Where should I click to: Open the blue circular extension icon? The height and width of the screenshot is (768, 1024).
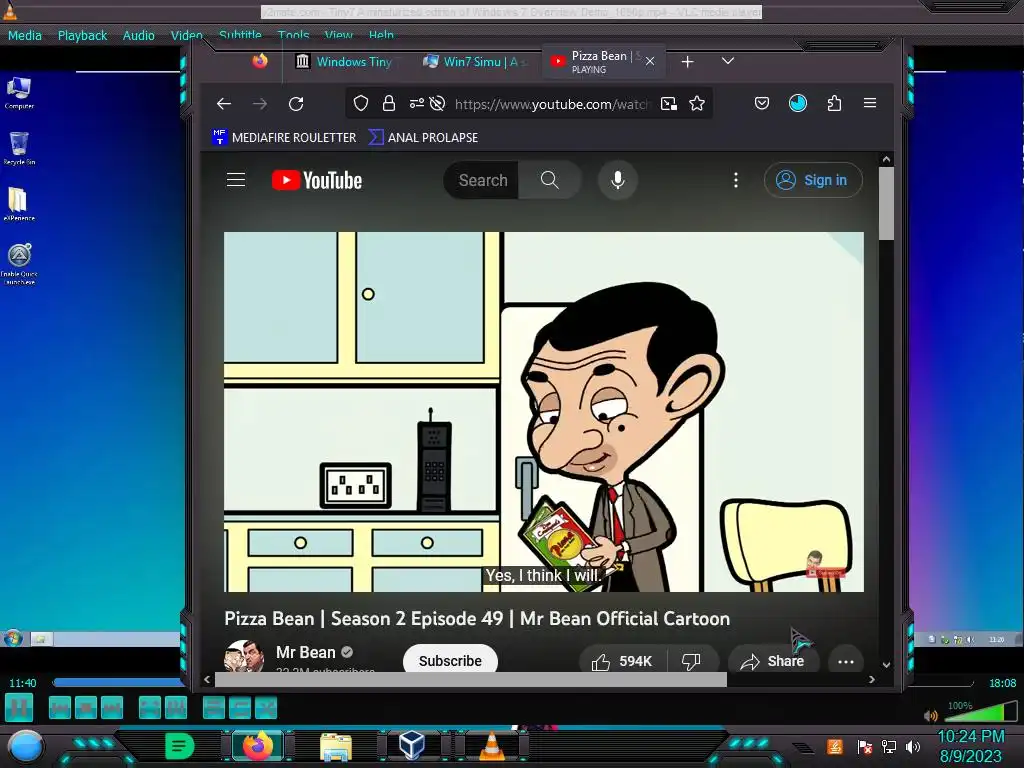tap(797, 103)
